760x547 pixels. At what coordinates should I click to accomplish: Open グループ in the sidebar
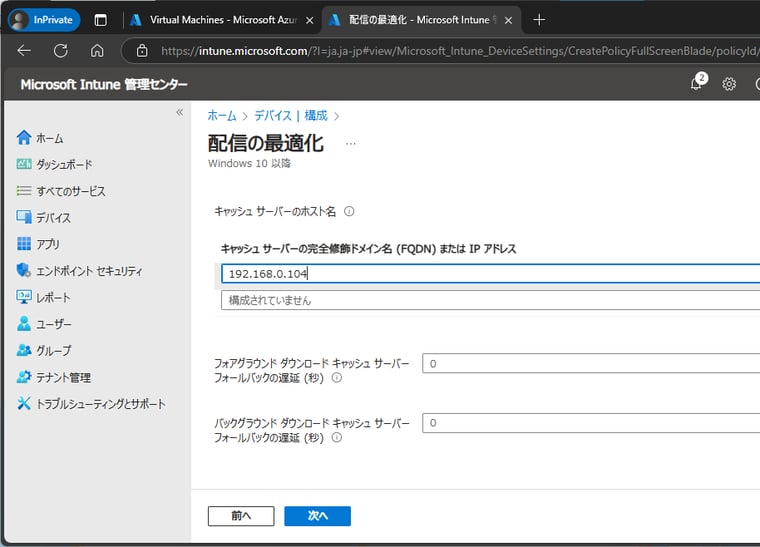click(44, 350)
